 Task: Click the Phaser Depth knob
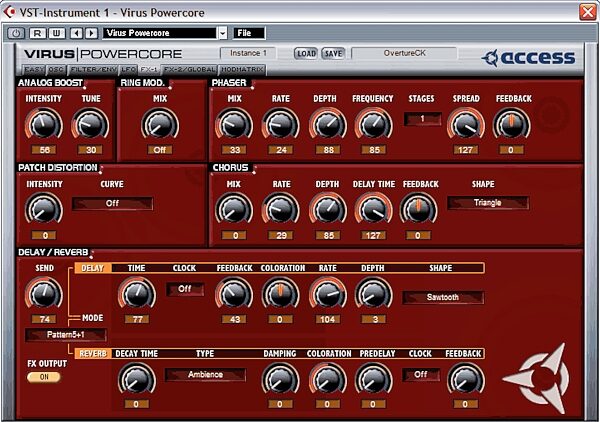[x=328, y=124]
